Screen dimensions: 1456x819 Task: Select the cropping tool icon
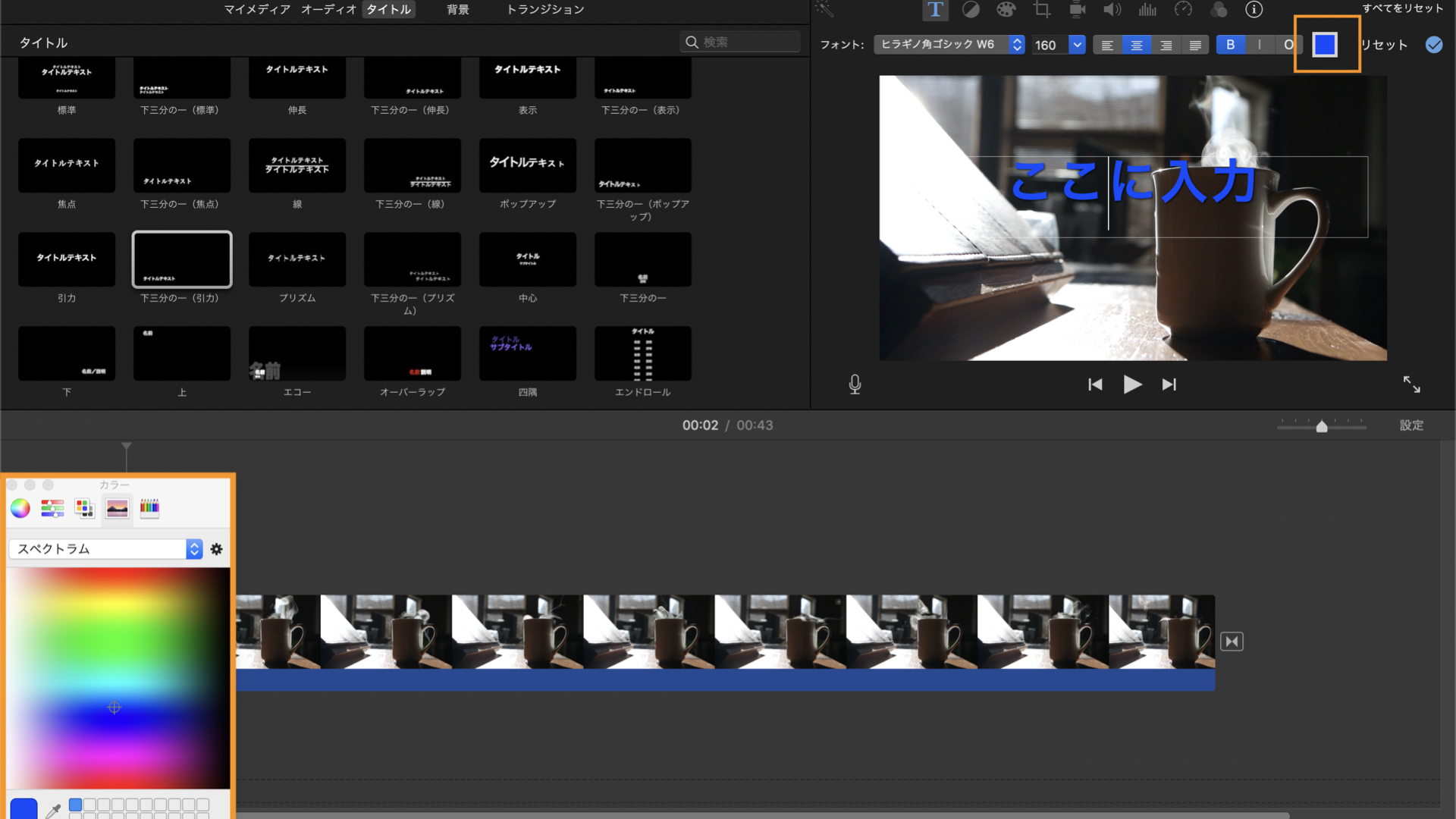pos(1042,10)
